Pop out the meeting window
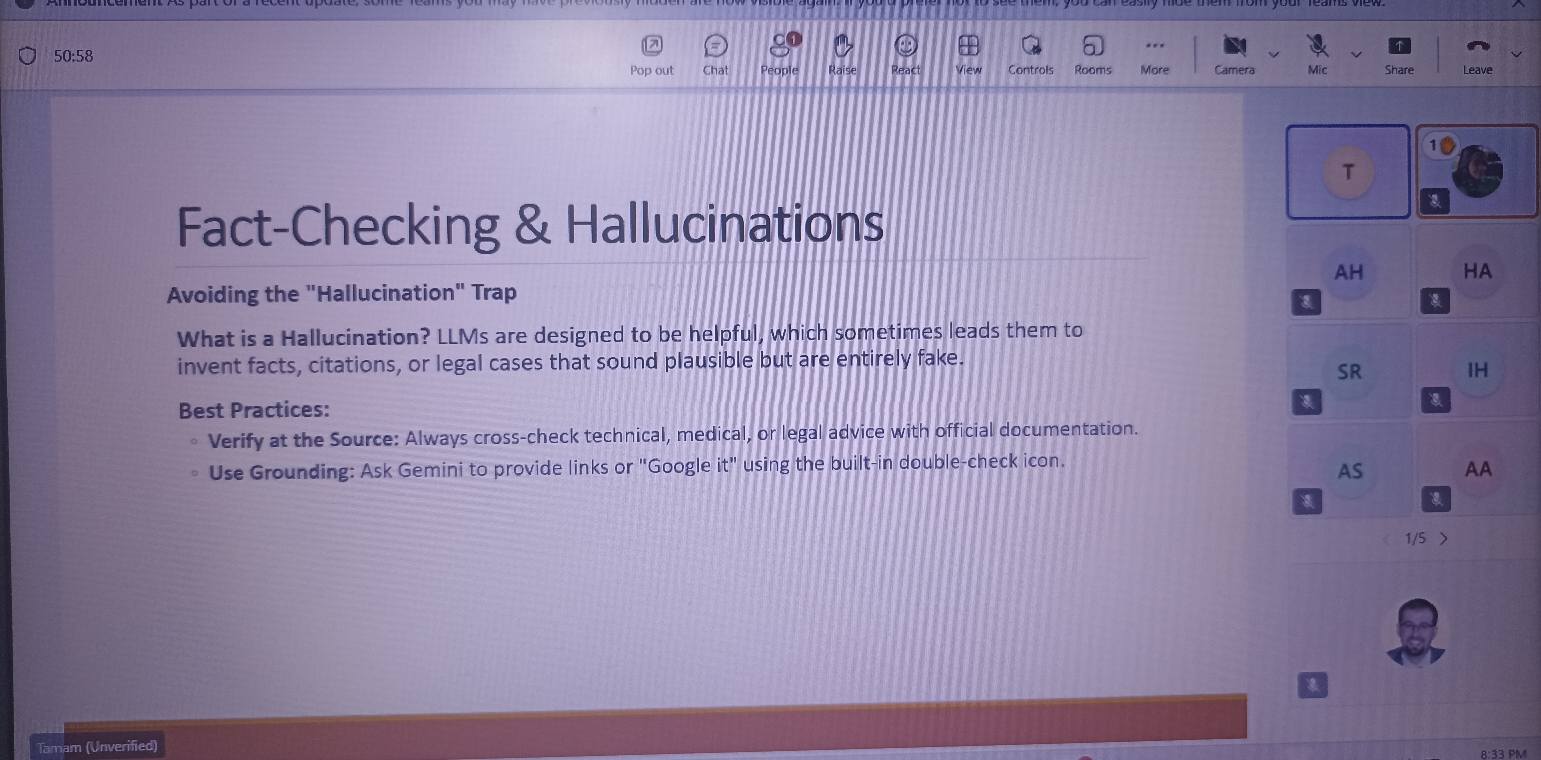Viewport: 1541px width, 760px height. [x=652, y=53]
